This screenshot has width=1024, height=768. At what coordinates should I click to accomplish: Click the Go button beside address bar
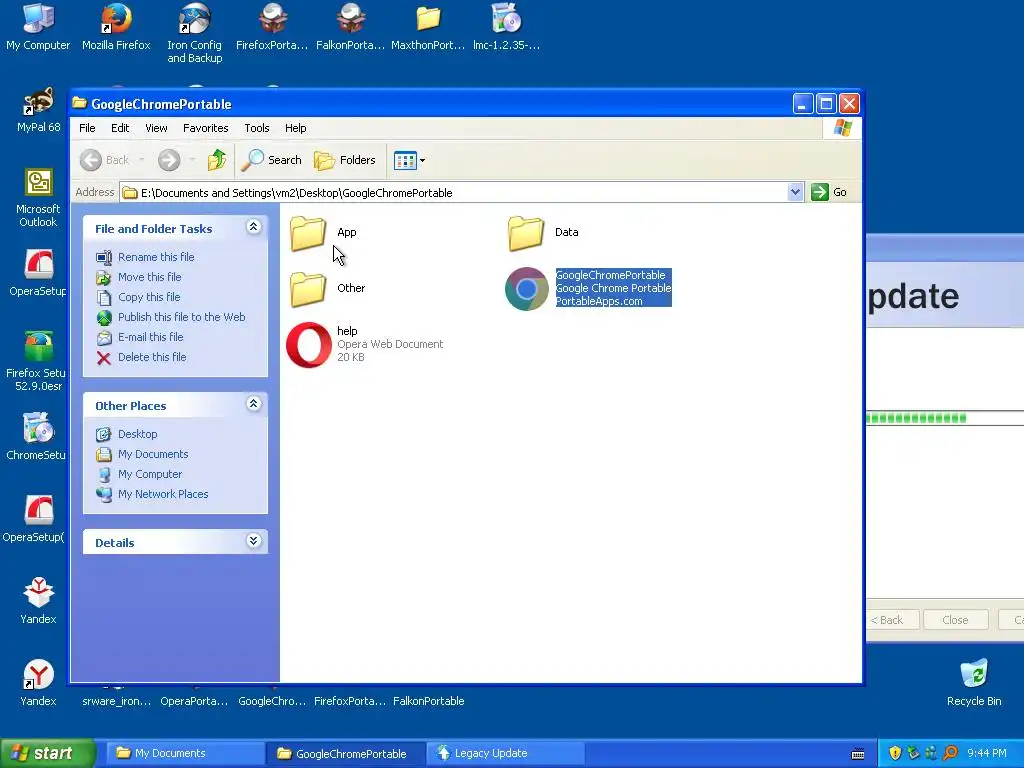pos(829,192)
